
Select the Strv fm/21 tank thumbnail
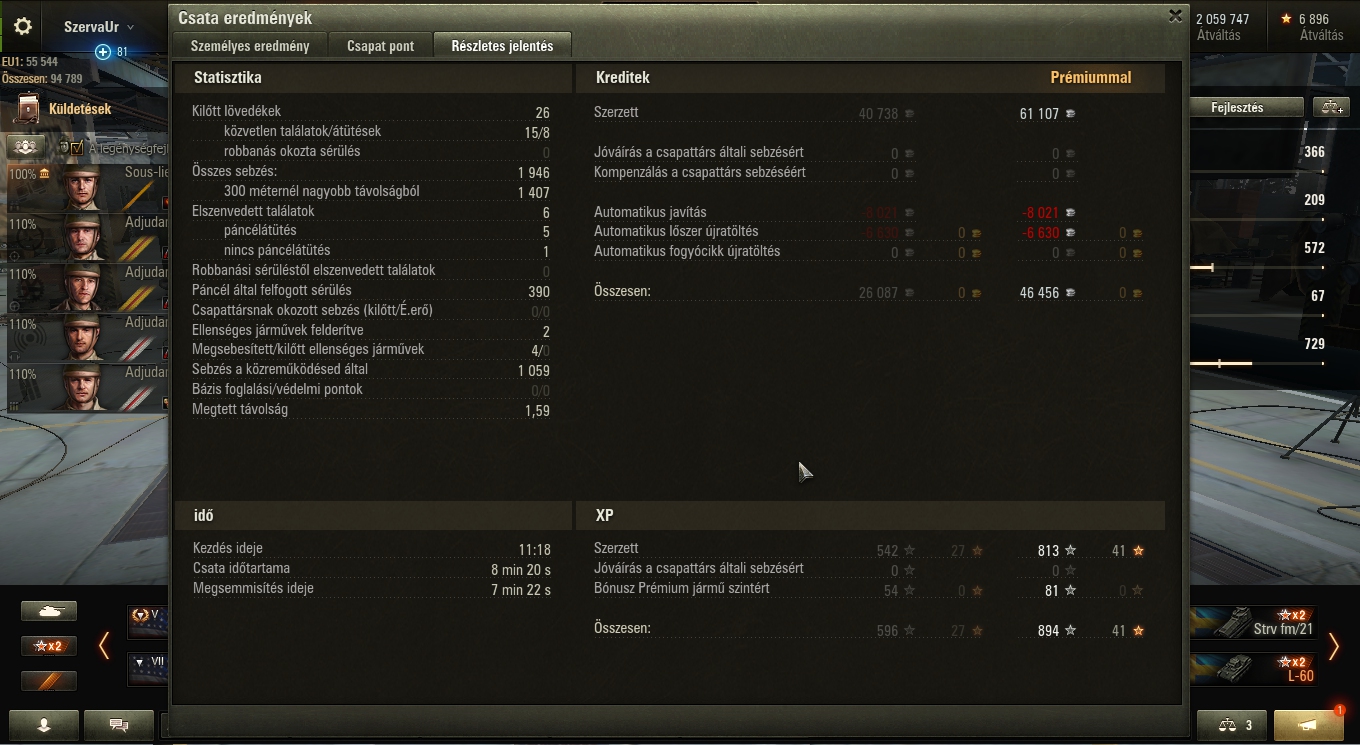coord(1256,623)
